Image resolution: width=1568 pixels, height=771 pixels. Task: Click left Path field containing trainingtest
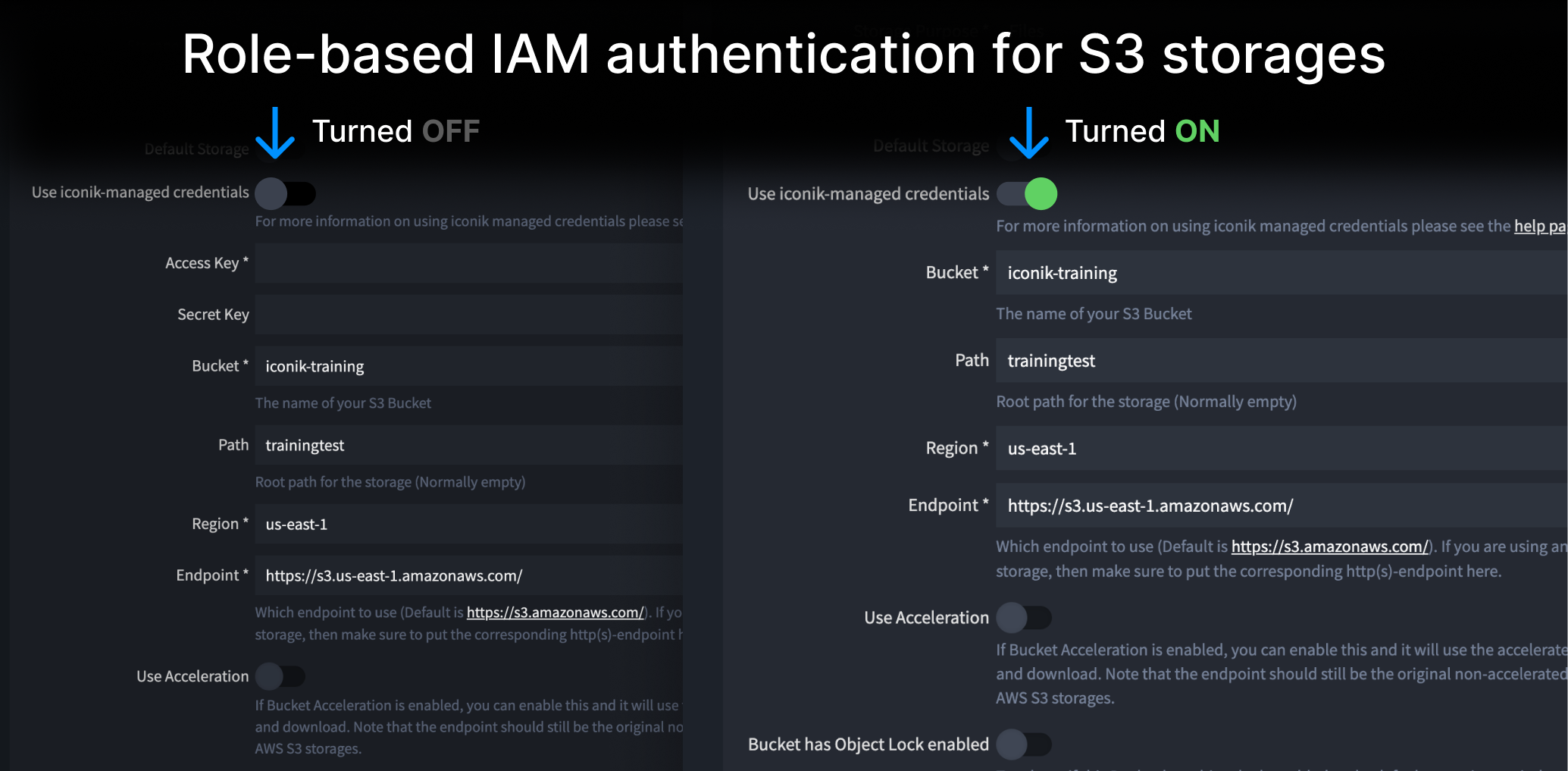coord(468,445)
